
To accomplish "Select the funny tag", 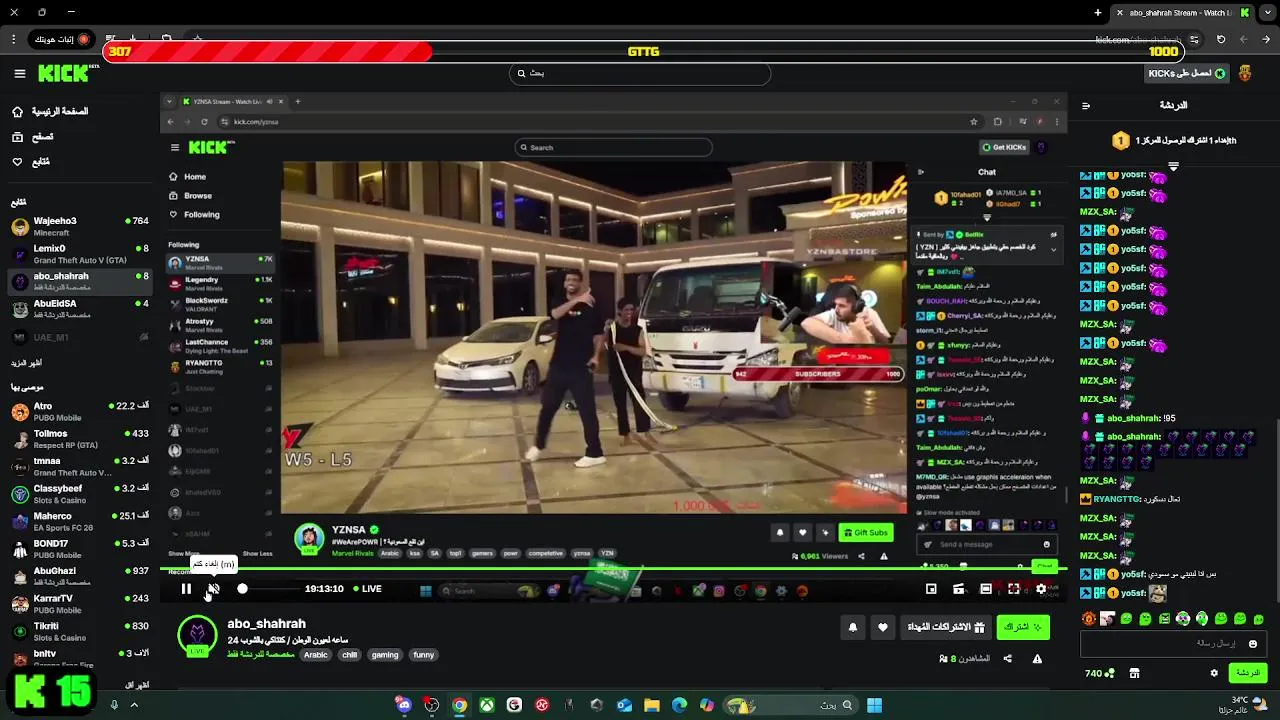I will click(424, 655).
